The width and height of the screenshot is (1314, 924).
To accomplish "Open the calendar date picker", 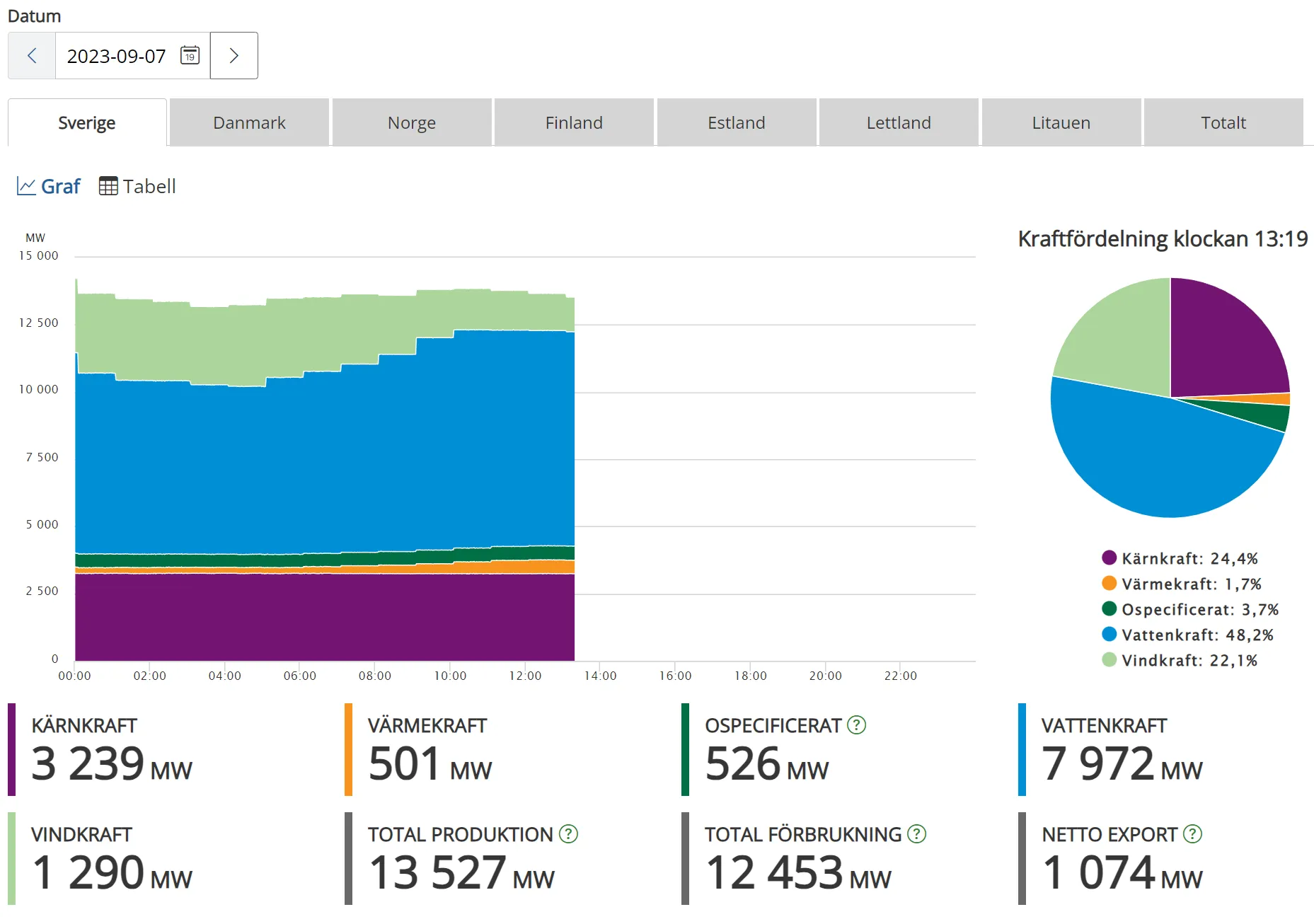I will (189, 55).
